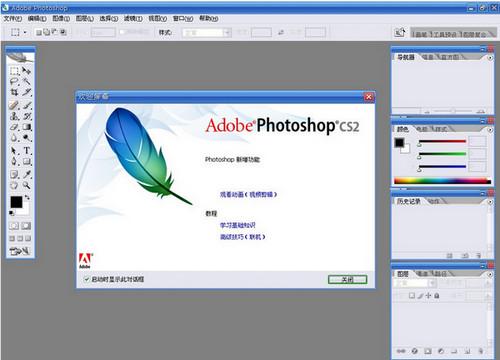The image size is (500, 360).
Task: Open Navigator panel flyout menu
Action: pos(490,58)
